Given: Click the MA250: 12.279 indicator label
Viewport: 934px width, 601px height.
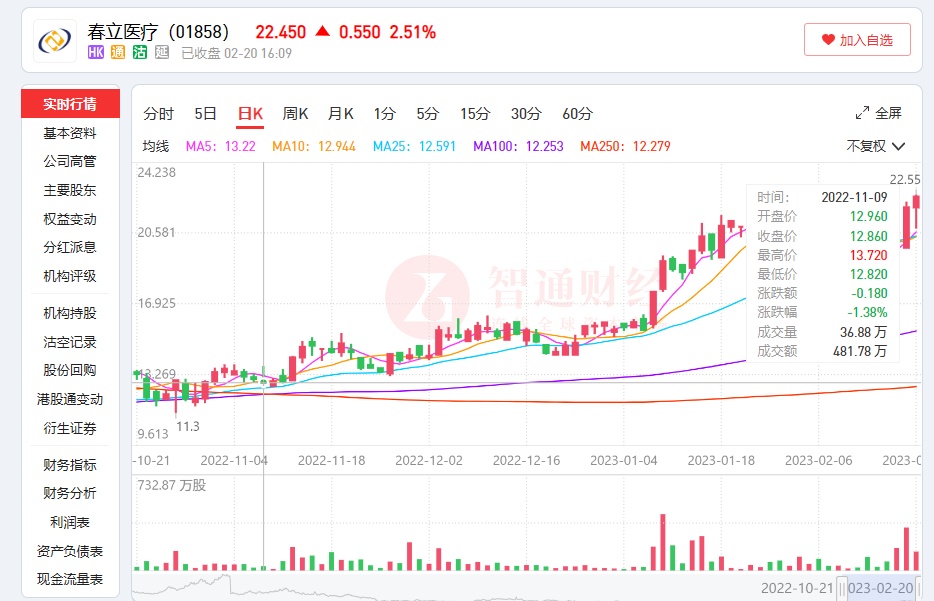Looking at the screenshot, I should coord(625,147).
